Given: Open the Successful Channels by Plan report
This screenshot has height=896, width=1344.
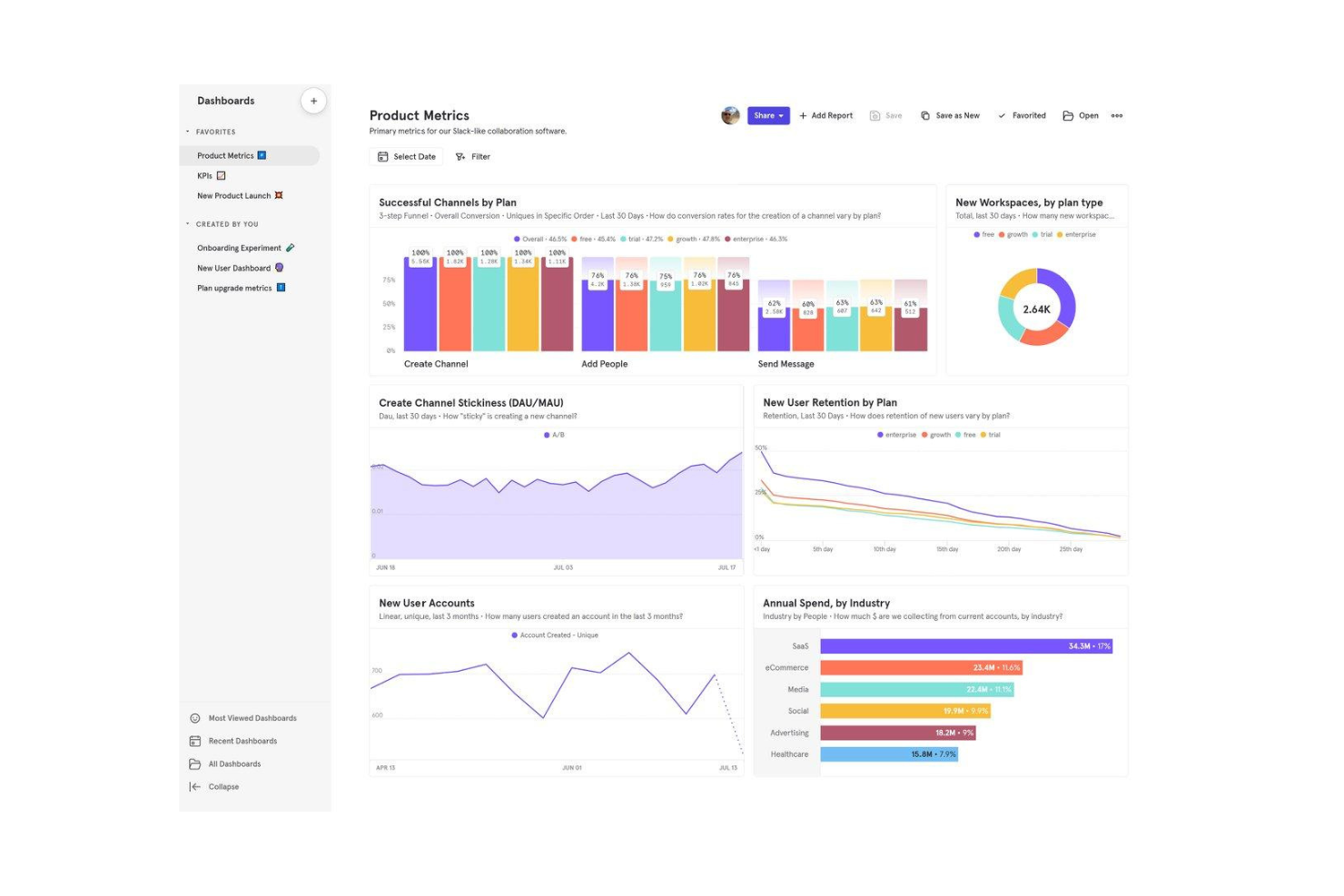Looking at the screenshot, I should 448,202.
